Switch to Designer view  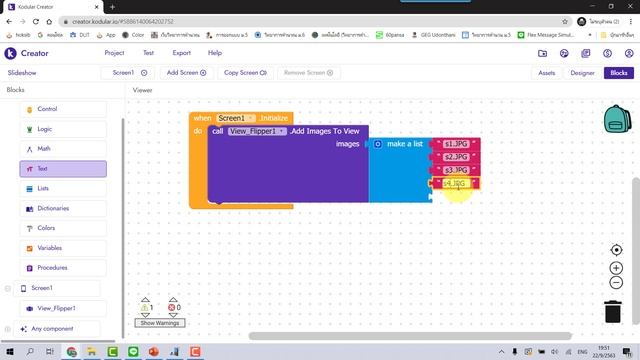(582, 73)
